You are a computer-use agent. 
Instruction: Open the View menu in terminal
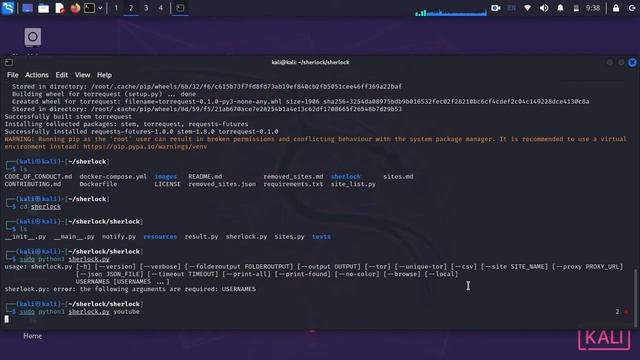coord(82,75)
